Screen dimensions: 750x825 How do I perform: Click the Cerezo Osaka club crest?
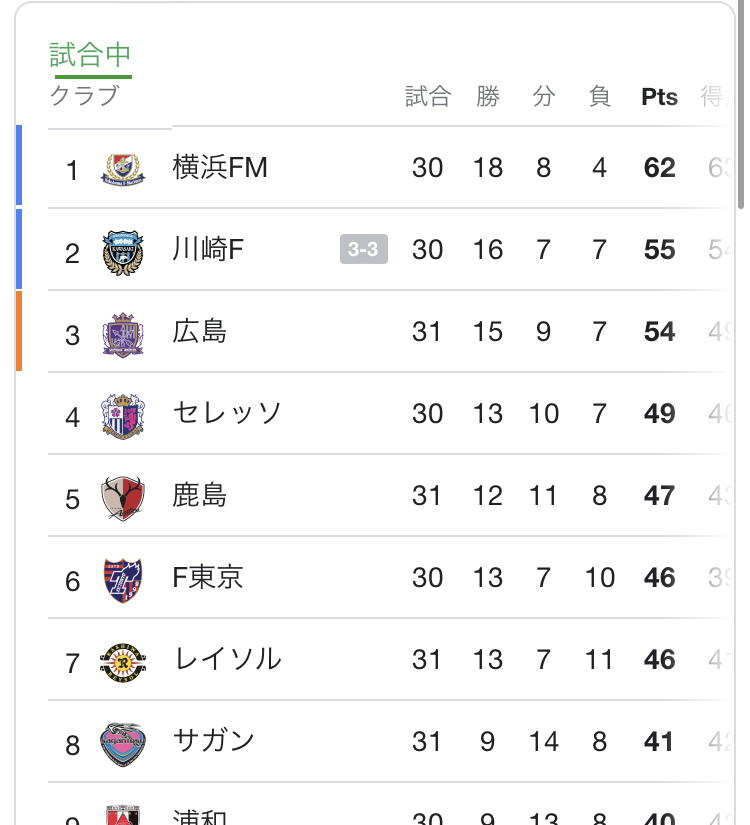tap(123, 416)
